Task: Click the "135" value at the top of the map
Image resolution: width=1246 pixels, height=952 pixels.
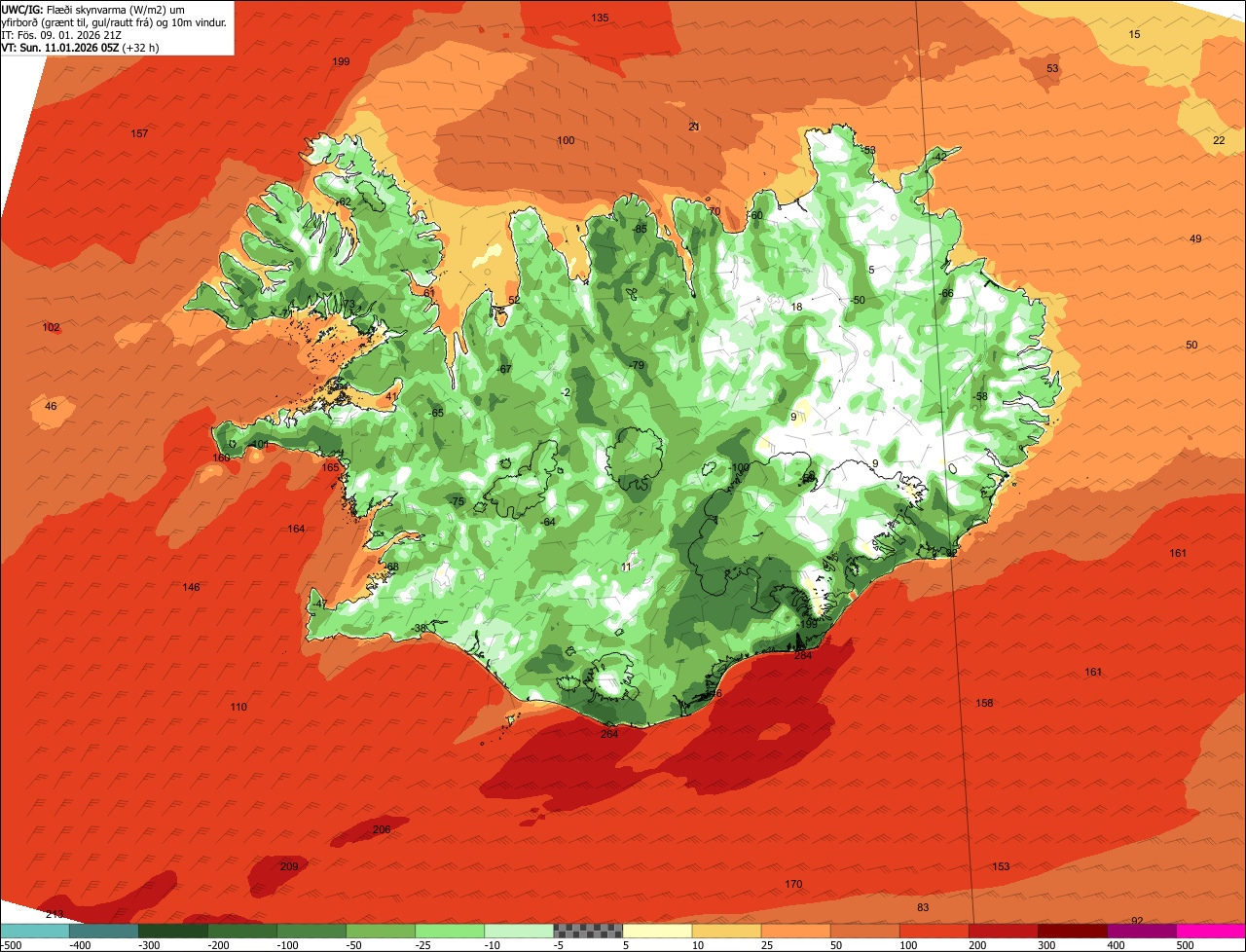Action: pyautogui.click(x=601, y=18)
